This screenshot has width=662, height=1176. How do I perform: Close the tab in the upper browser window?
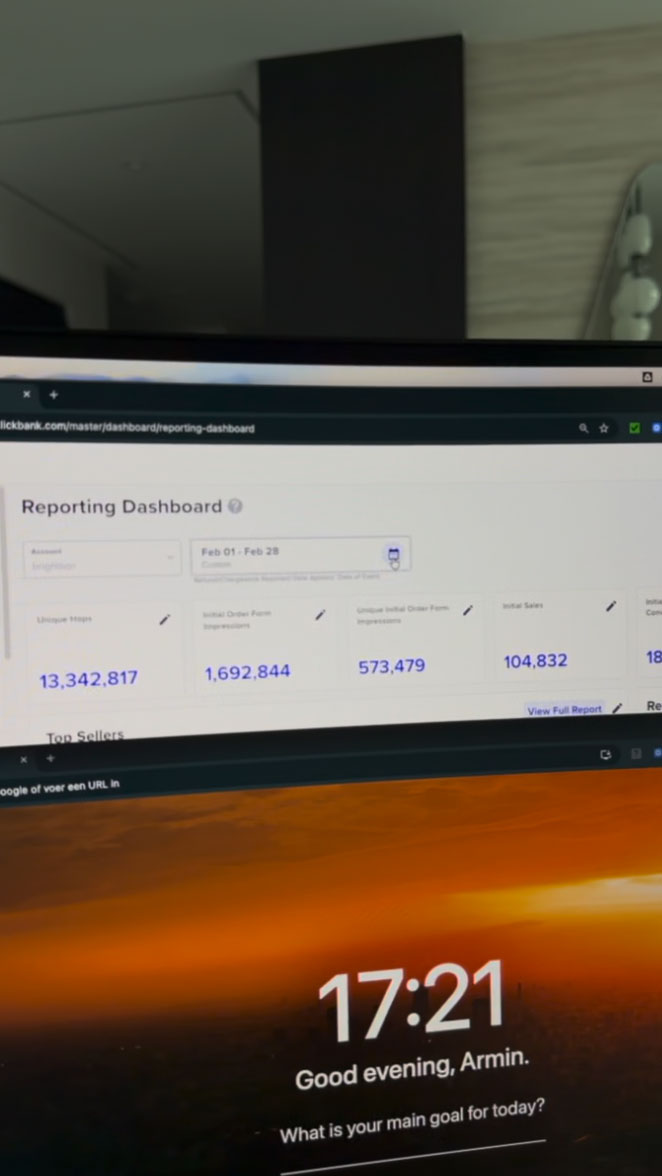click(x=26, y=395)
